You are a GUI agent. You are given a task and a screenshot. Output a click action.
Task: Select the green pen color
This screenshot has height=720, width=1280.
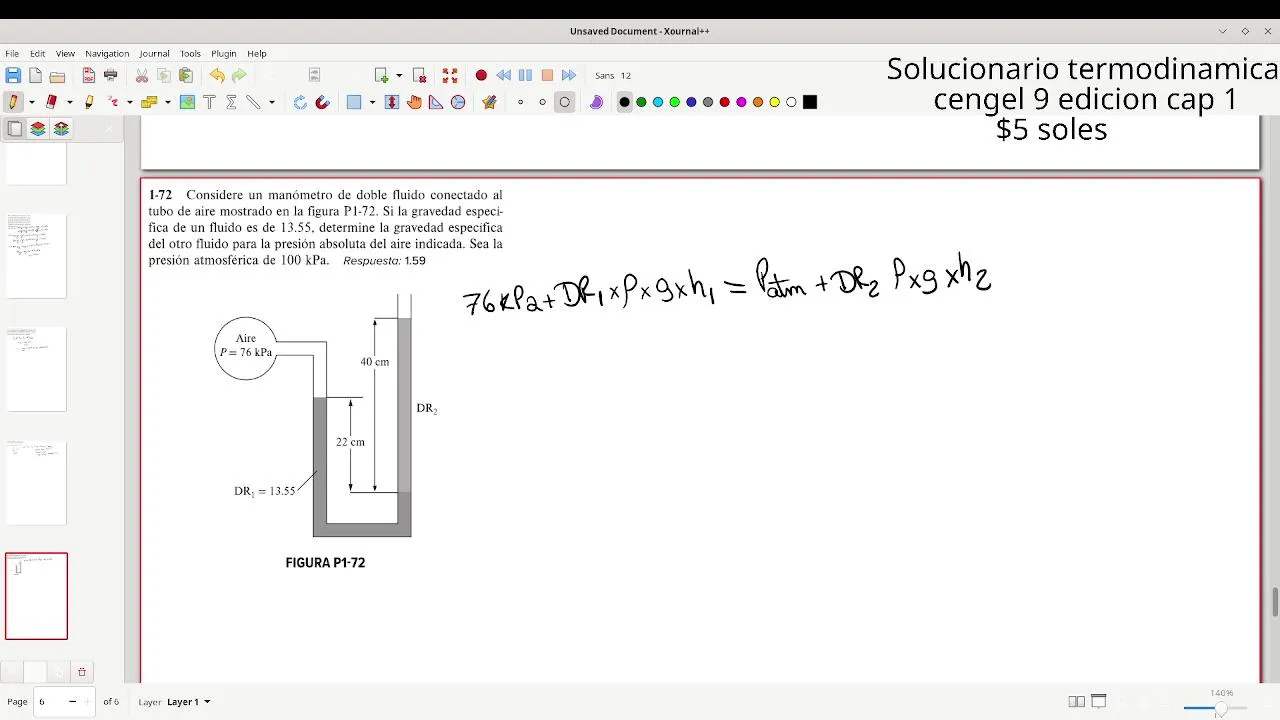click(x=641, y=102)
